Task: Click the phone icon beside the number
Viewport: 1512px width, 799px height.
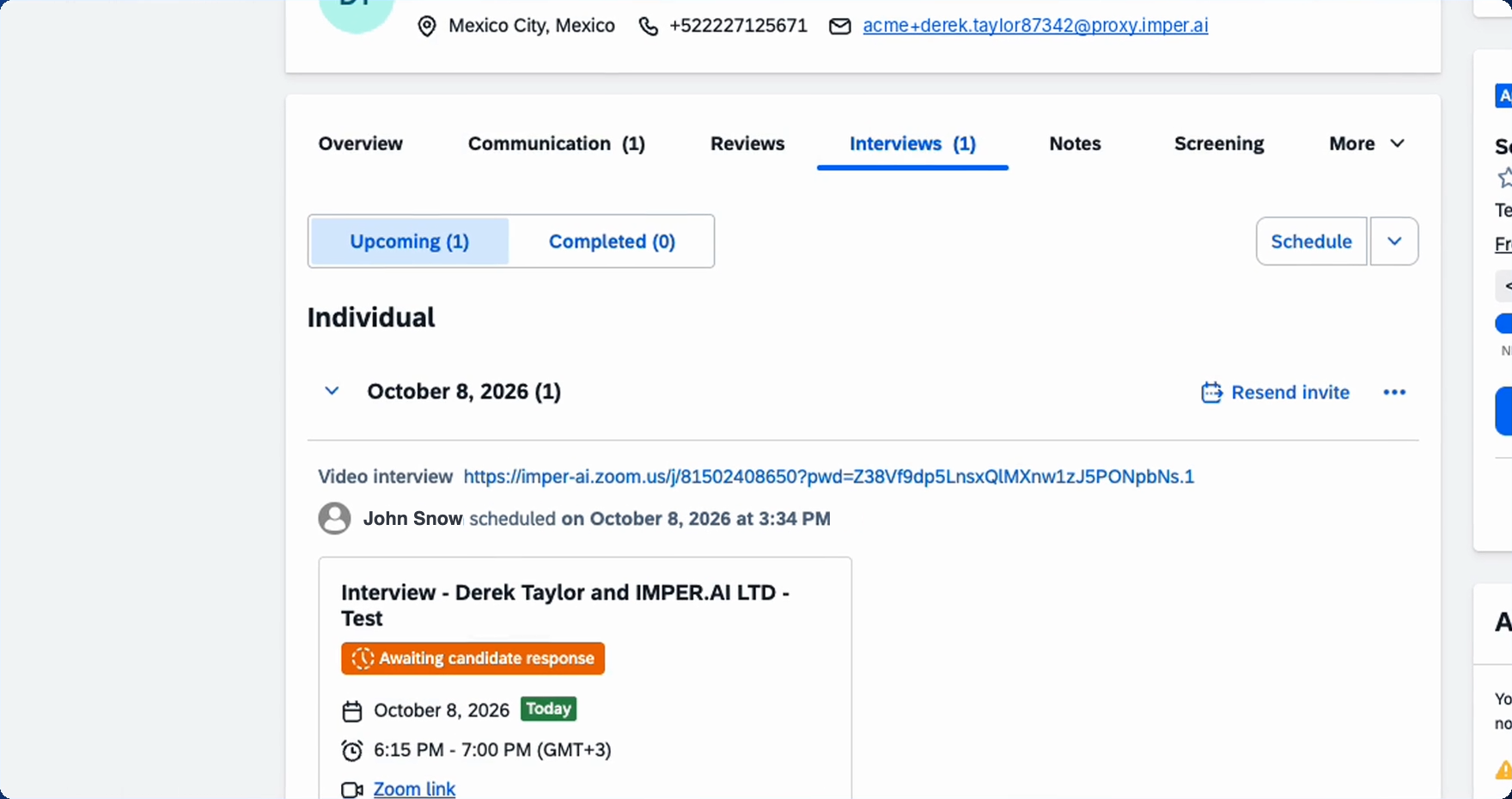Action: click(649, 27)
